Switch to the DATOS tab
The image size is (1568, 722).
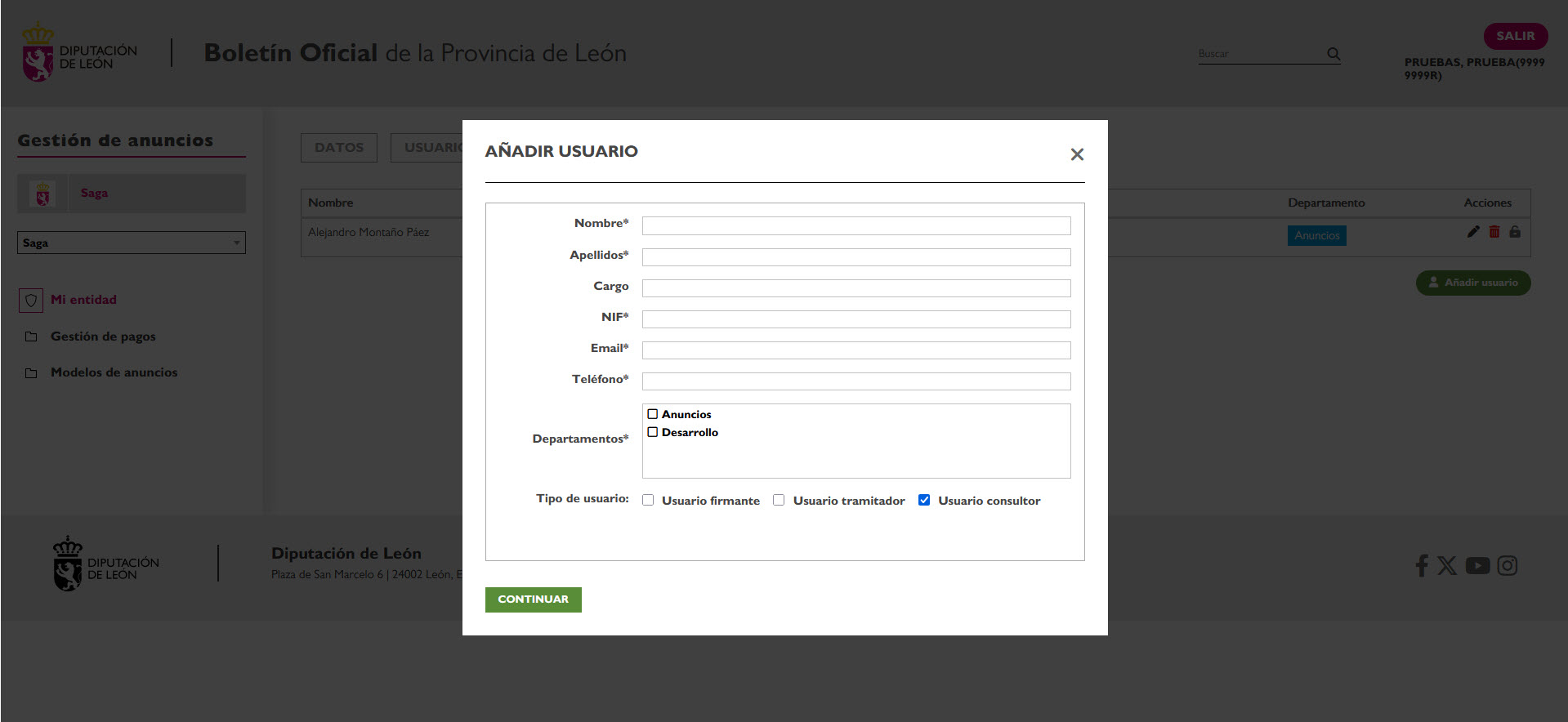(339, 148)
